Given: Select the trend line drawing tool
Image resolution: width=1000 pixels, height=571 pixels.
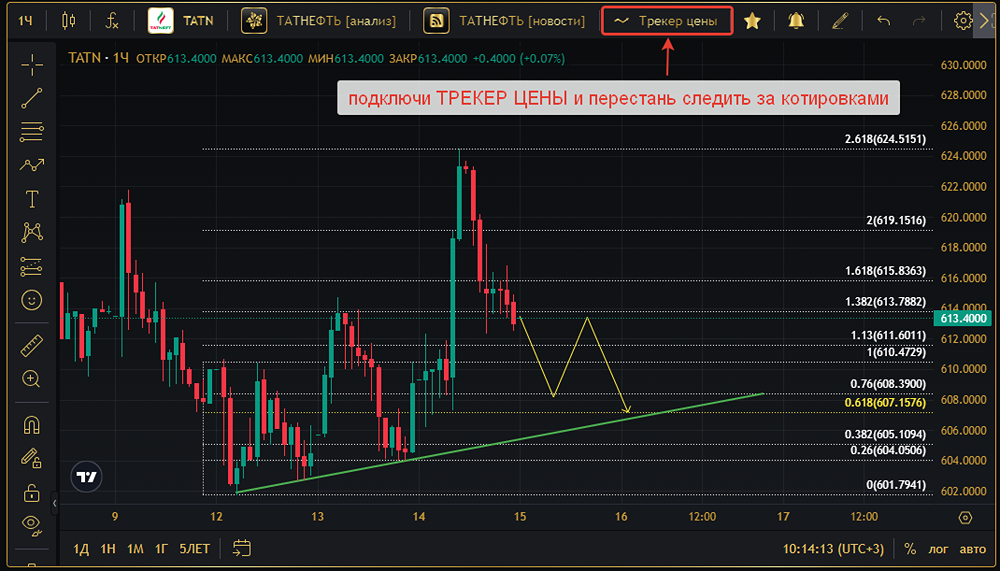Looking at the screenshot, I should [31, 98].
